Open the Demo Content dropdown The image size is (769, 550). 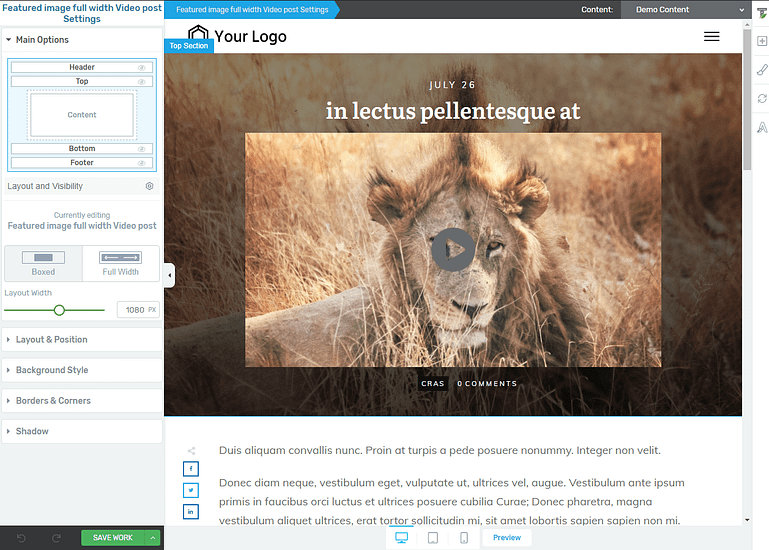[685, 9]
